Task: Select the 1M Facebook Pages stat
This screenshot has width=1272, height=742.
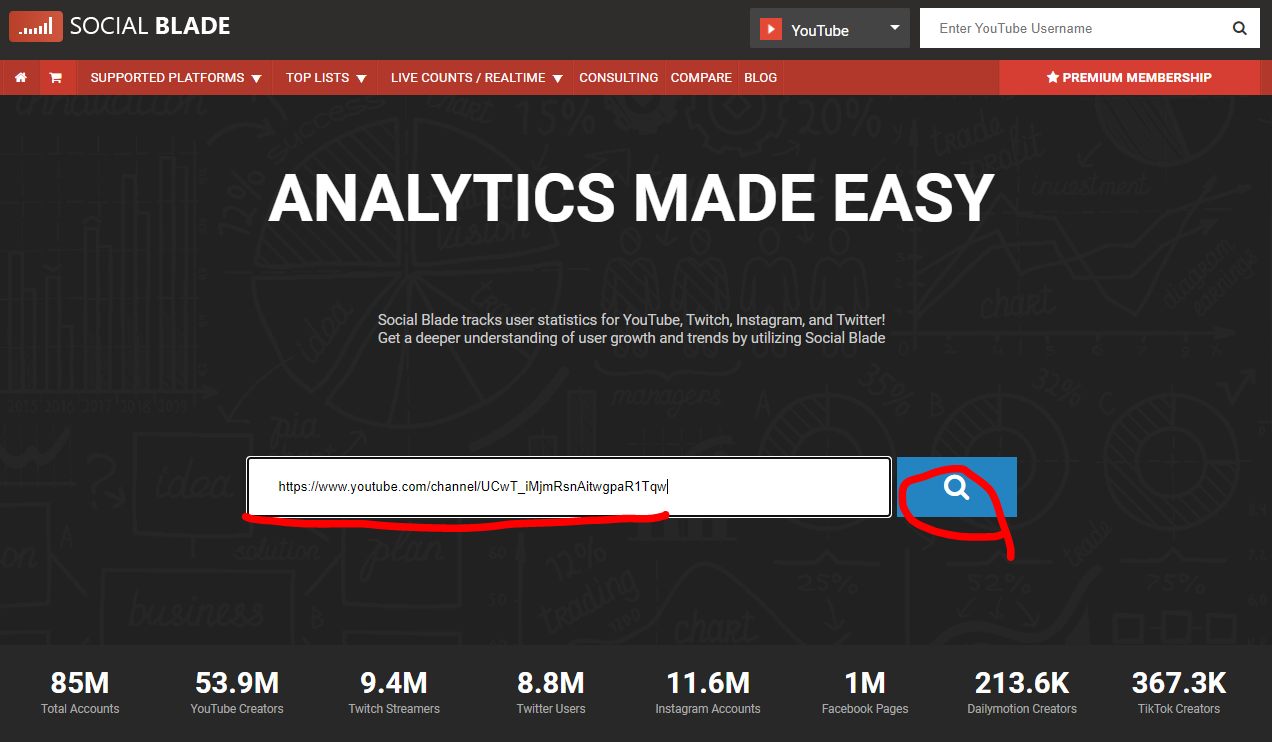Action: [865, 693]
